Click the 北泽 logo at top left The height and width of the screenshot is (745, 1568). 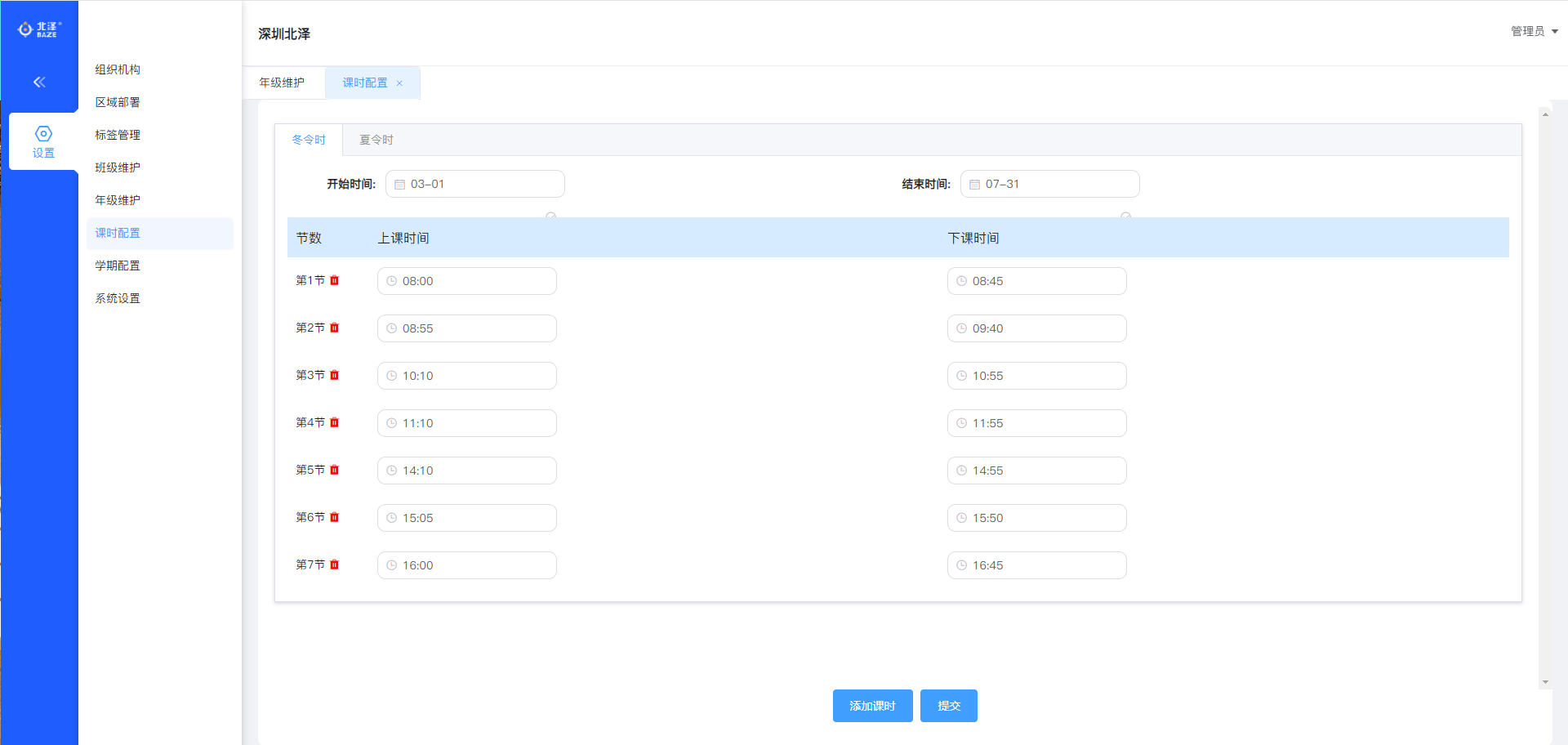click(x=39, y=29)
